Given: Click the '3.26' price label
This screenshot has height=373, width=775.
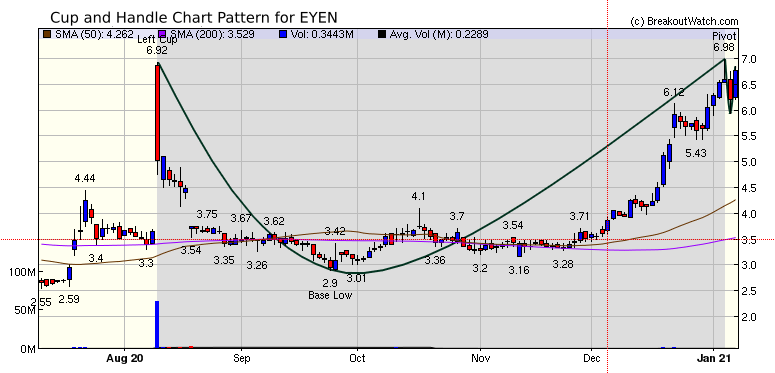Looking at the screenshot, I should coord(257,266).
